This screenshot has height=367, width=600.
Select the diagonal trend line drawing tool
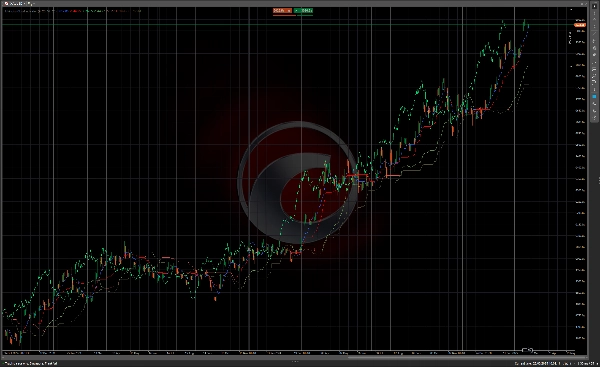(x=595, y=34)
